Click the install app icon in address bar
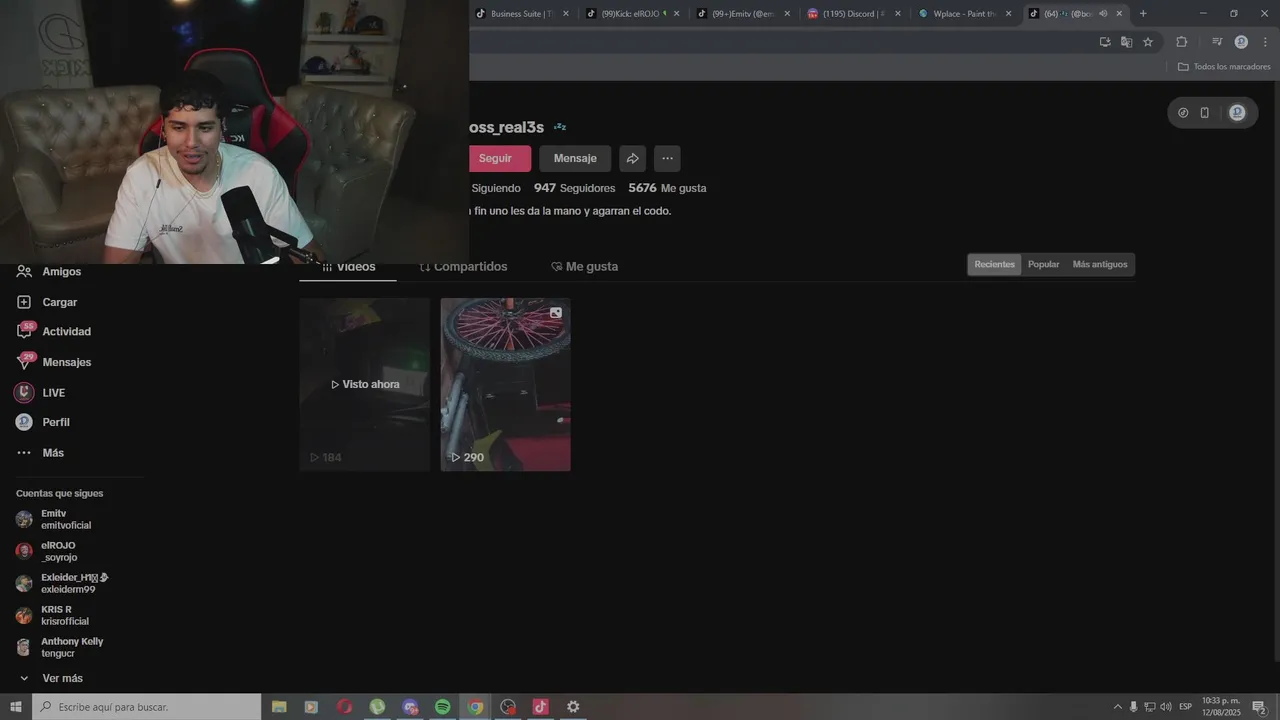The image size is (1280, 720). click(x=1105, y=42)
